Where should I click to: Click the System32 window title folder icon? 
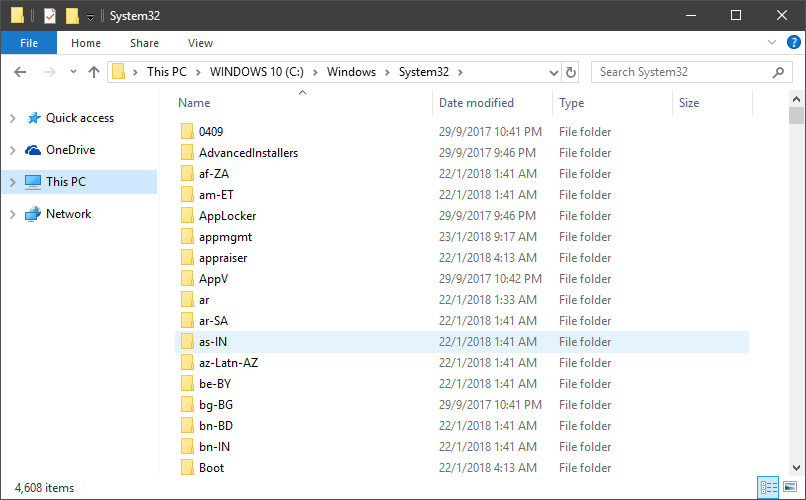coord(17,16)
